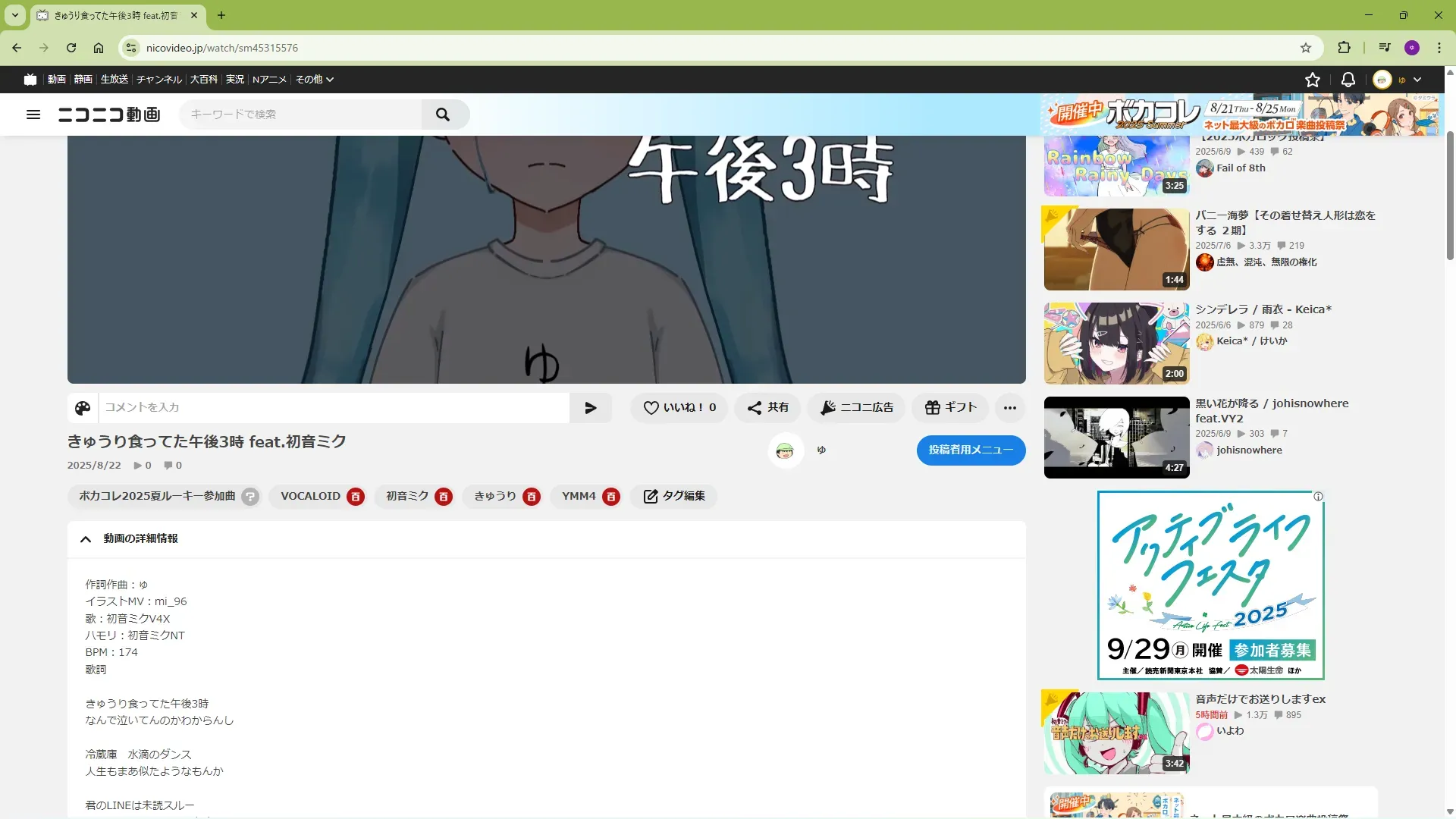
Task: Click the comment color palette icon
Action: point(83,408)
